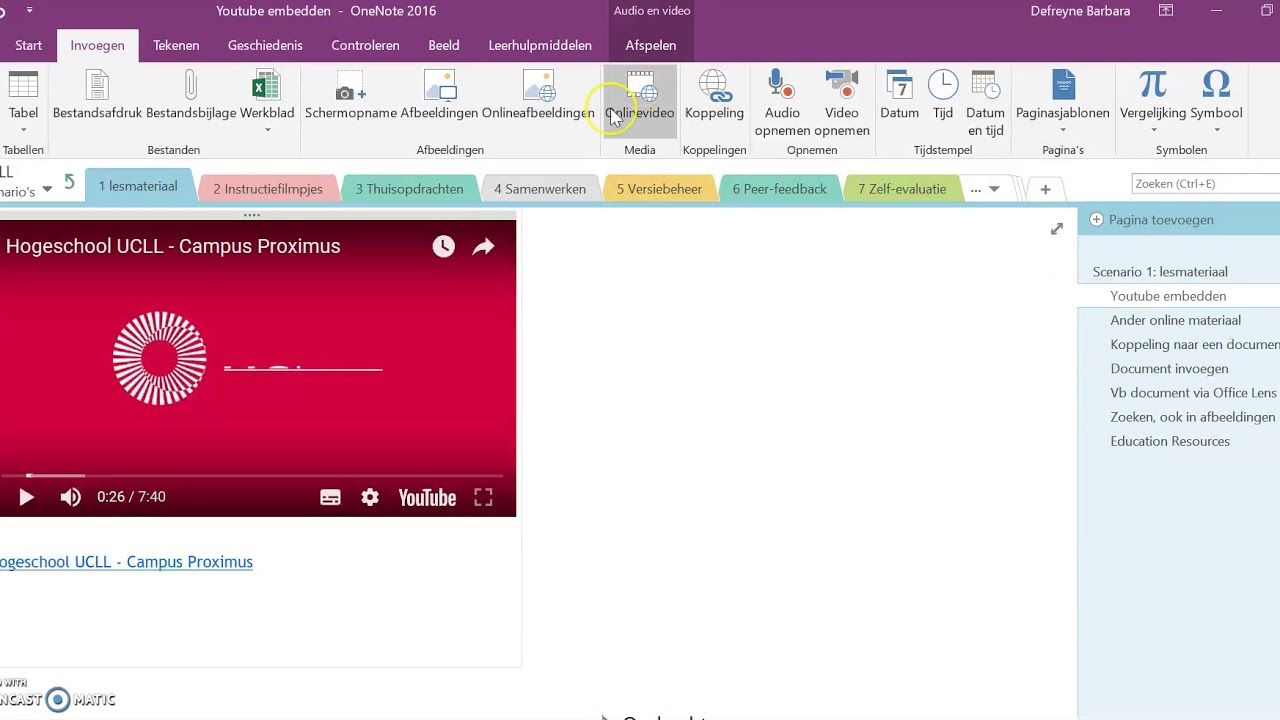Add a new section with plus tab
This screenshot has width=1280, height=720.
[x=1045, y=189]
